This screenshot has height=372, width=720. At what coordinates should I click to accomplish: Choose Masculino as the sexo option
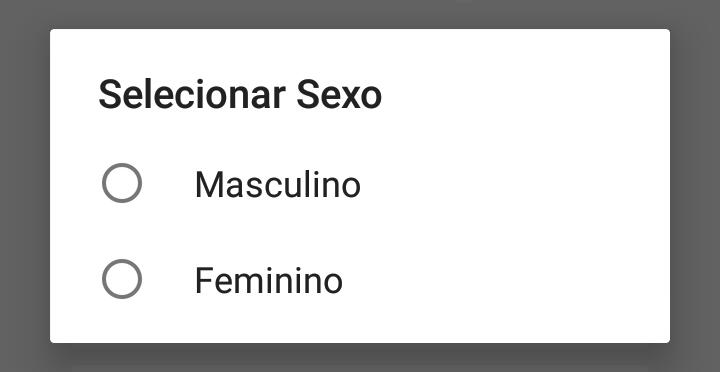point(360,183)
